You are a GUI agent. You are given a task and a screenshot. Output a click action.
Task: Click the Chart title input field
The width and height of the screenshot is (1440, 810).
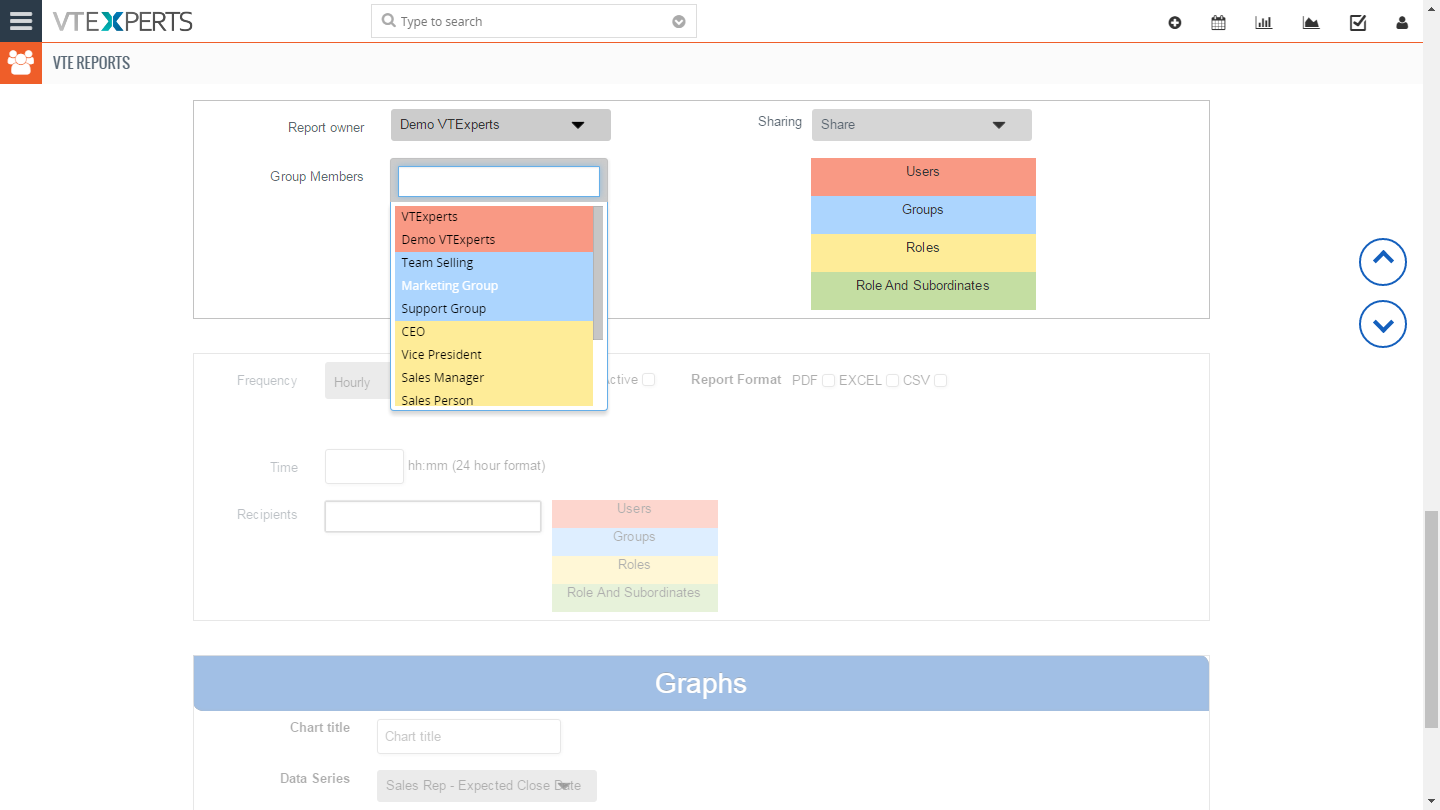pyautogui.click(x=469, y=736)
